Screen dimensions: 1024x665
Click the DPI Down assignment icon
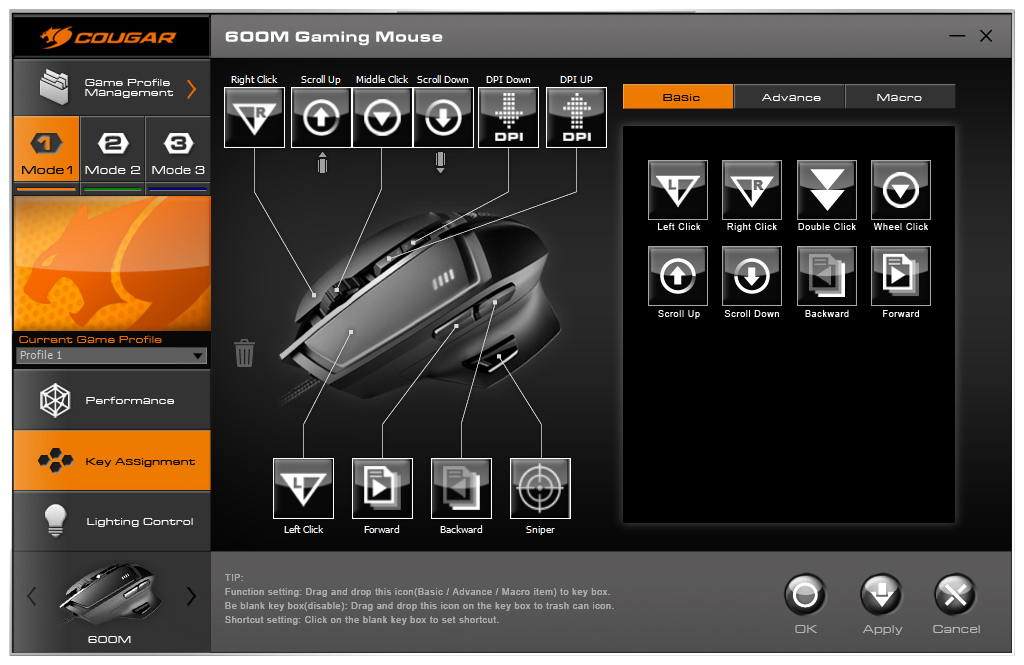click(x=508, y=117)
